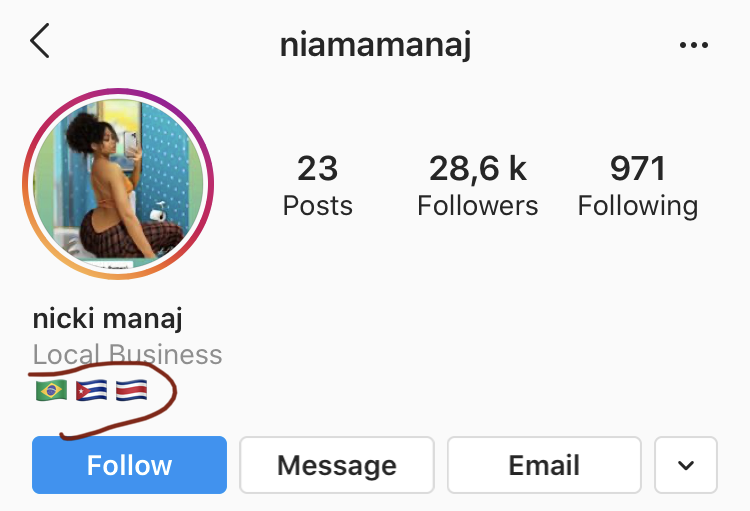750x511 pixels.
Task: Go back using the left chevron
Action: click(40, 43)
